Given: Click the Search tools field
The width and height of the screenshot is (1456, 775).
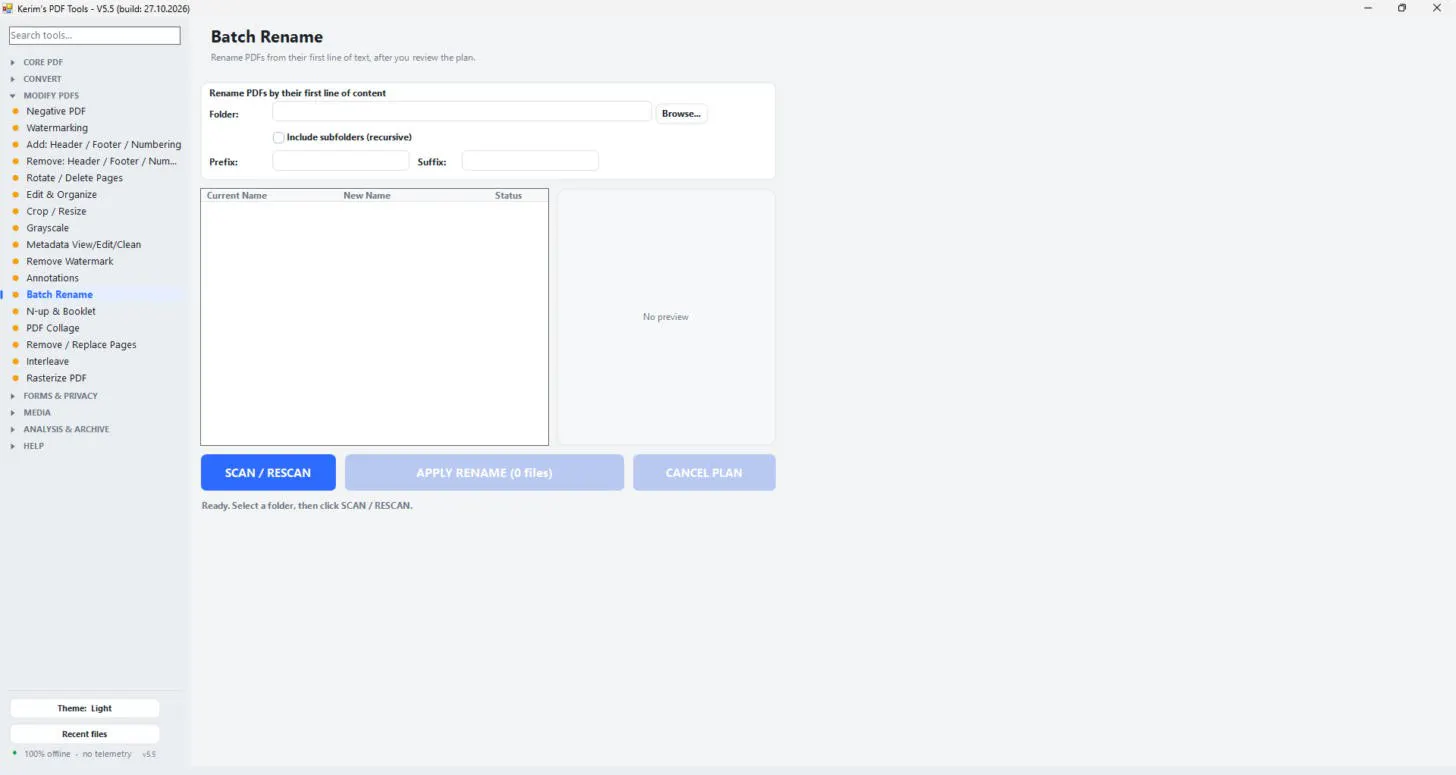Looking at the screenshot, I should 95,35.
